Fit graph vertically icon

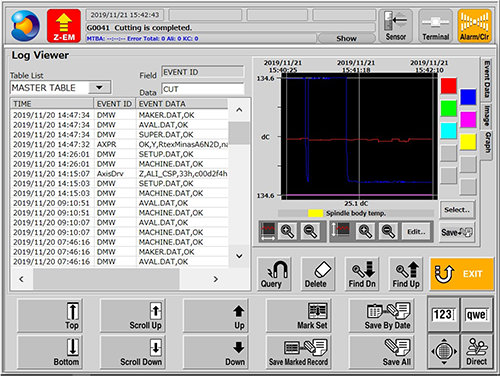[x=340, y=231]
